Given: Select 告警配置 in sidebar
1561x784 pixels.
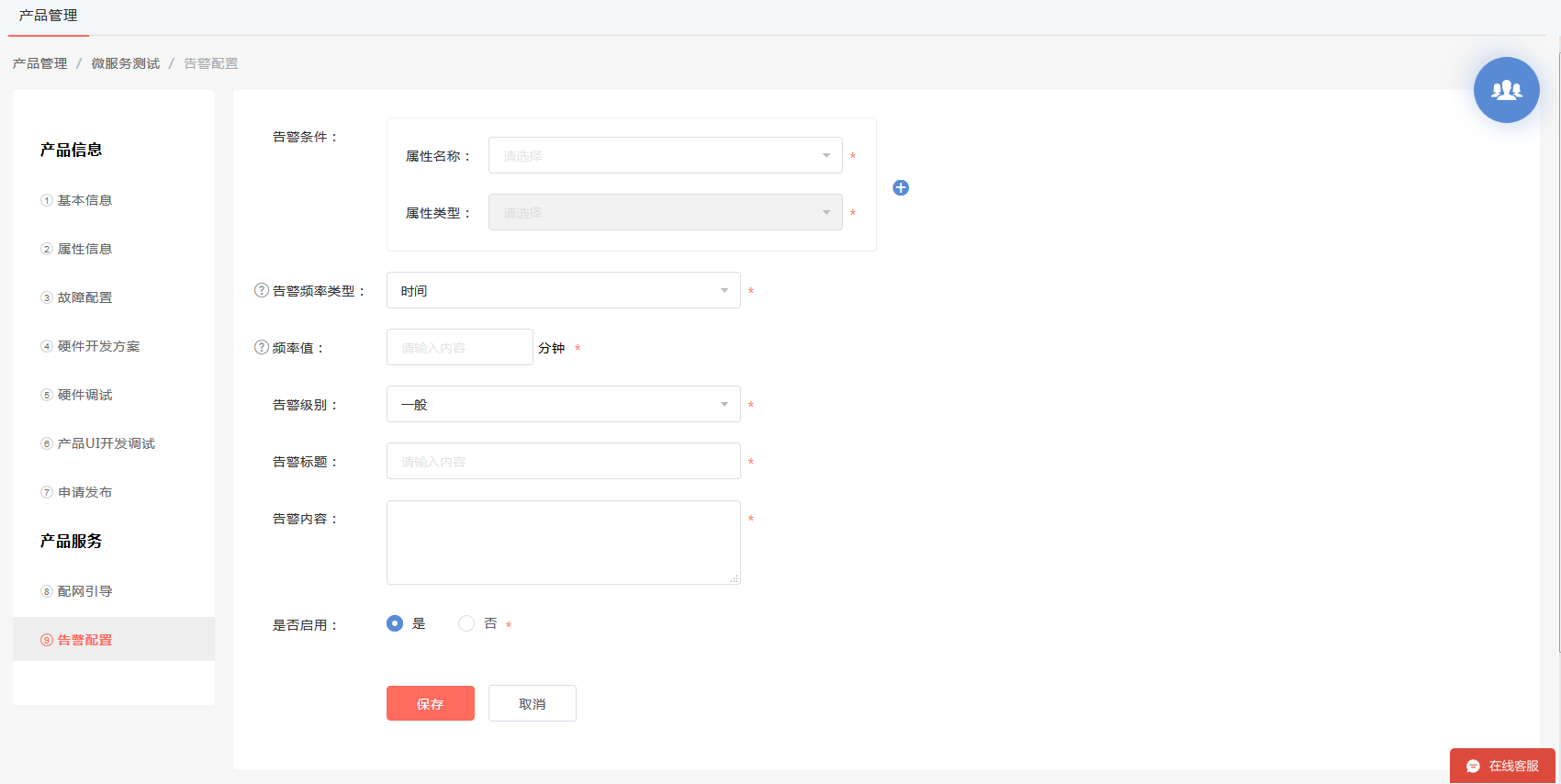Looking at the screenshot, I should pyautogui.click(x=114, y=639).
